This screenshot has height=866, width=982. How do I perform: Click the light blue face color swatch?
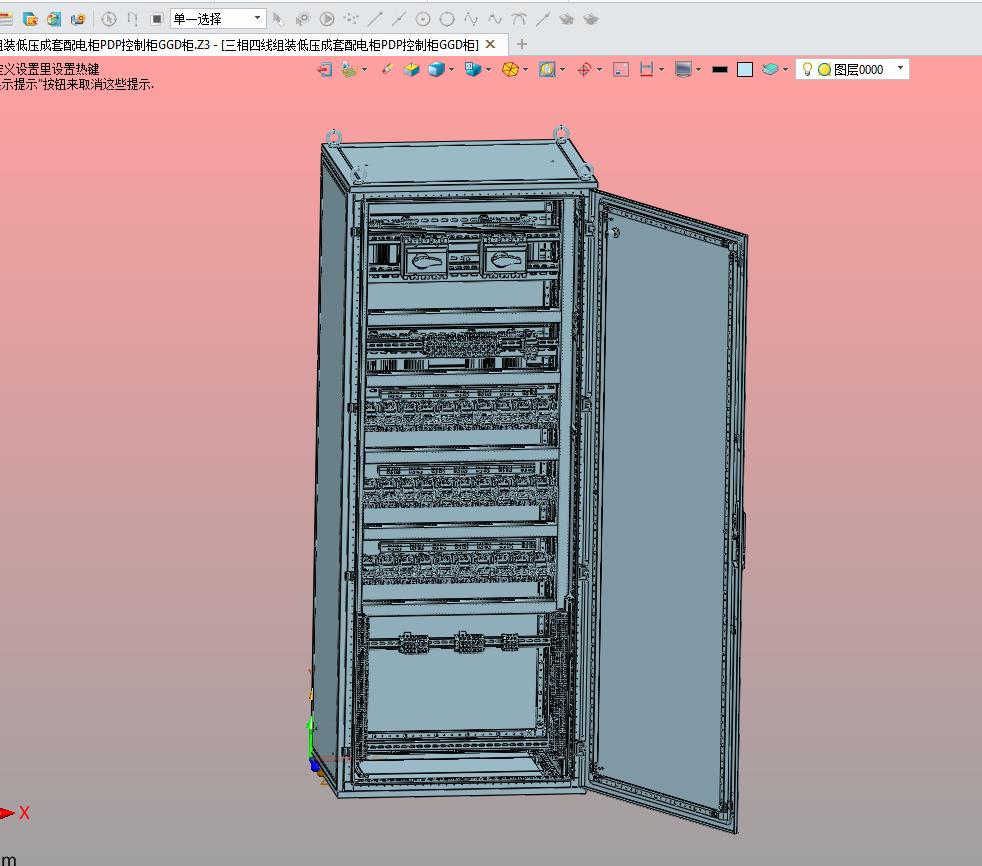point(745,69)
